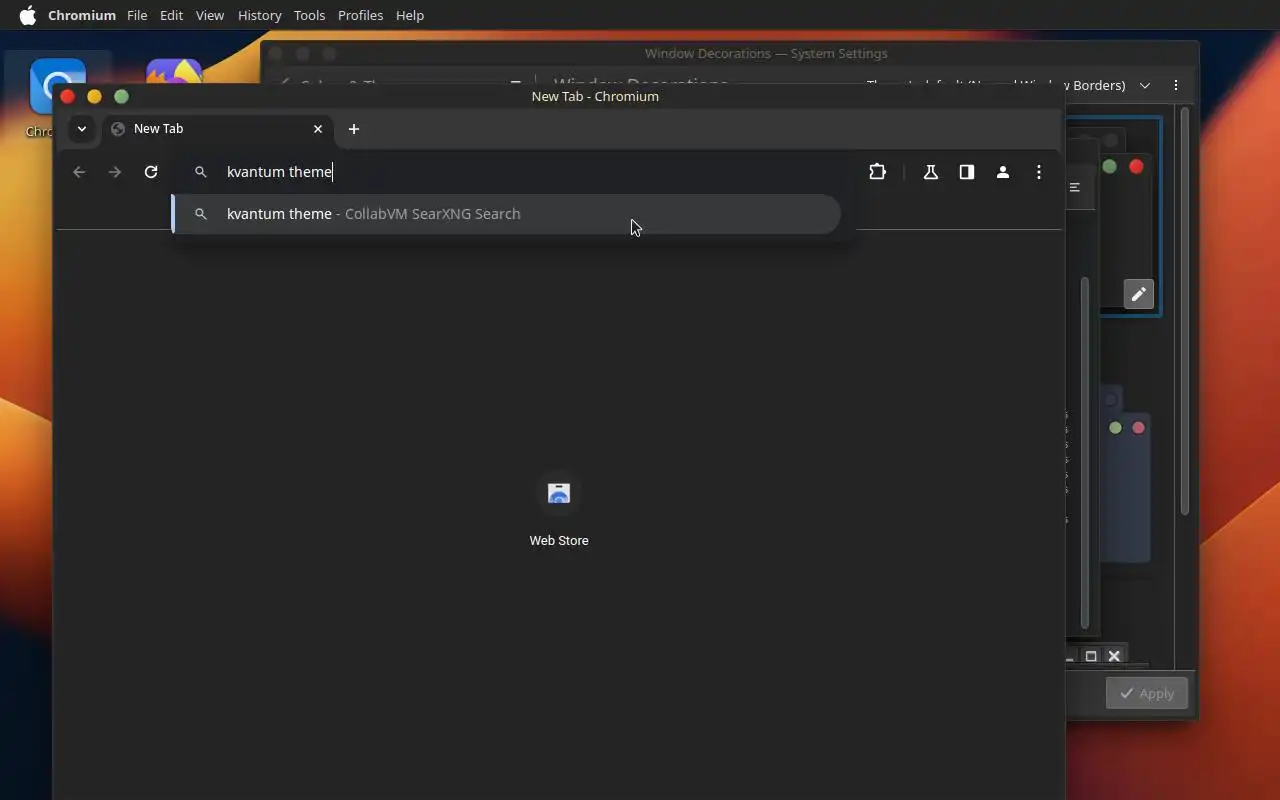Open the profile avatar icon
The image size is (1280, 800).
click(x=1003, y=172)
